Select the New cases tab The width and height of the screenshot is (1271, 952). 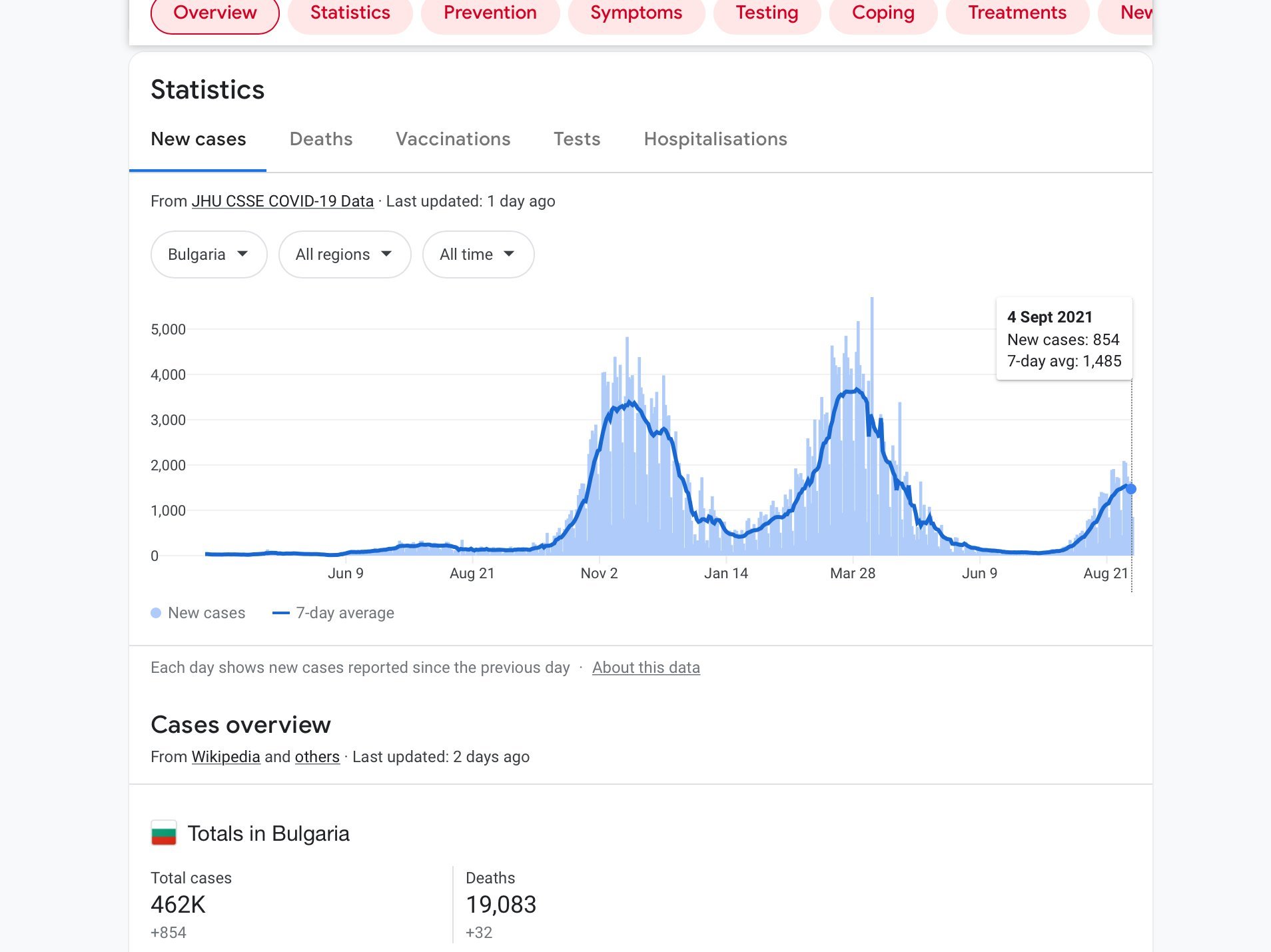(199, 139)
